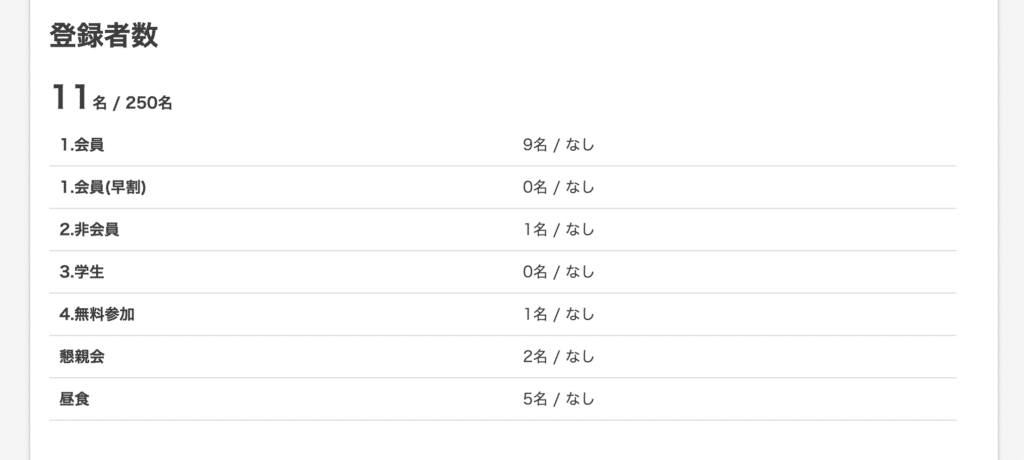Screen dimensions: 1024x460
Task: Select the 1.会員(早割) row label
Action: coord(103,188)
